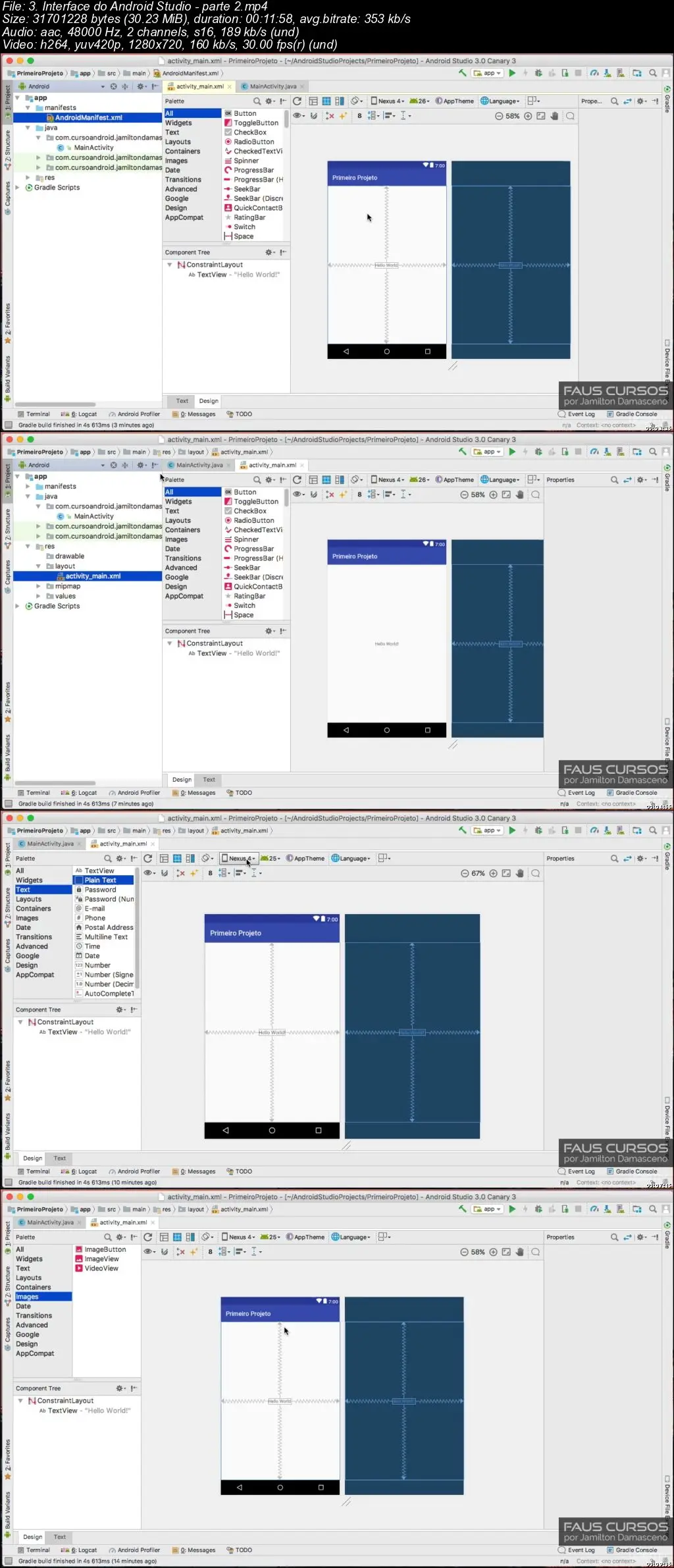Toggle the autoconnect magnet in the second frame

pyautogui.click(x=314, y=495)
